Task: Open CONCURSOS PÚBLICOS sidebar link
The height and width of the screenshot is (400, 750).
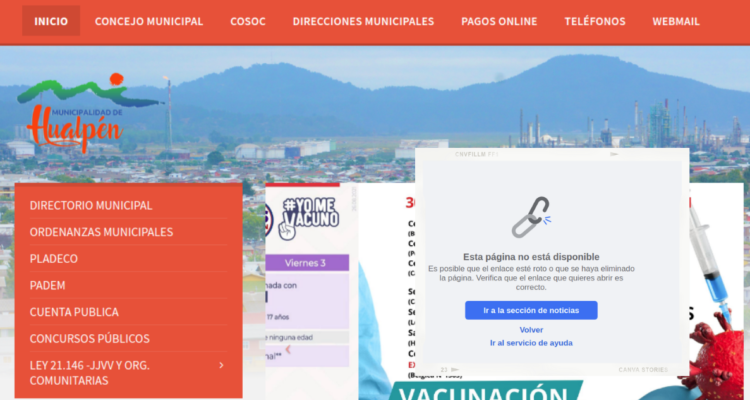Action: click(x=90, y=338)
